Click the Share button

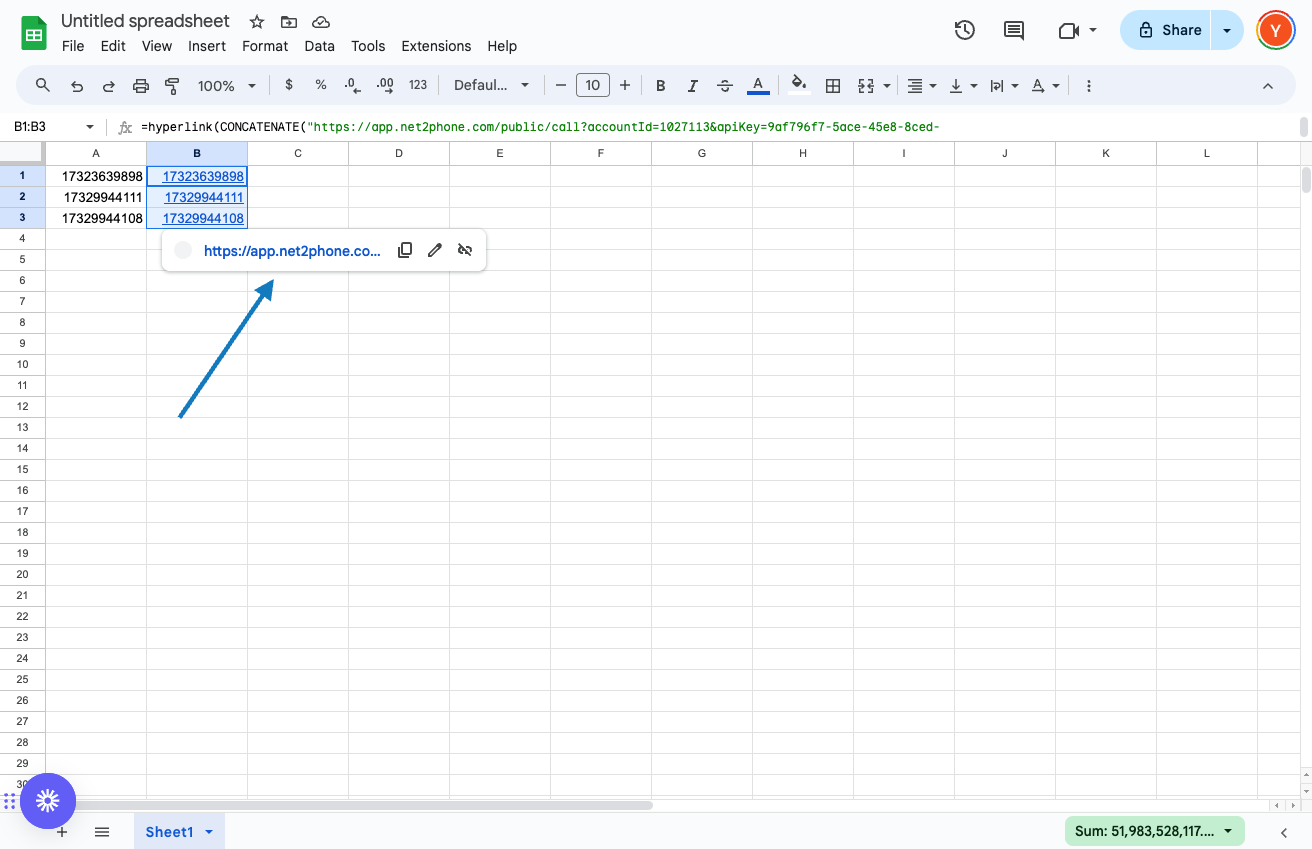(x=1166, y=30)
